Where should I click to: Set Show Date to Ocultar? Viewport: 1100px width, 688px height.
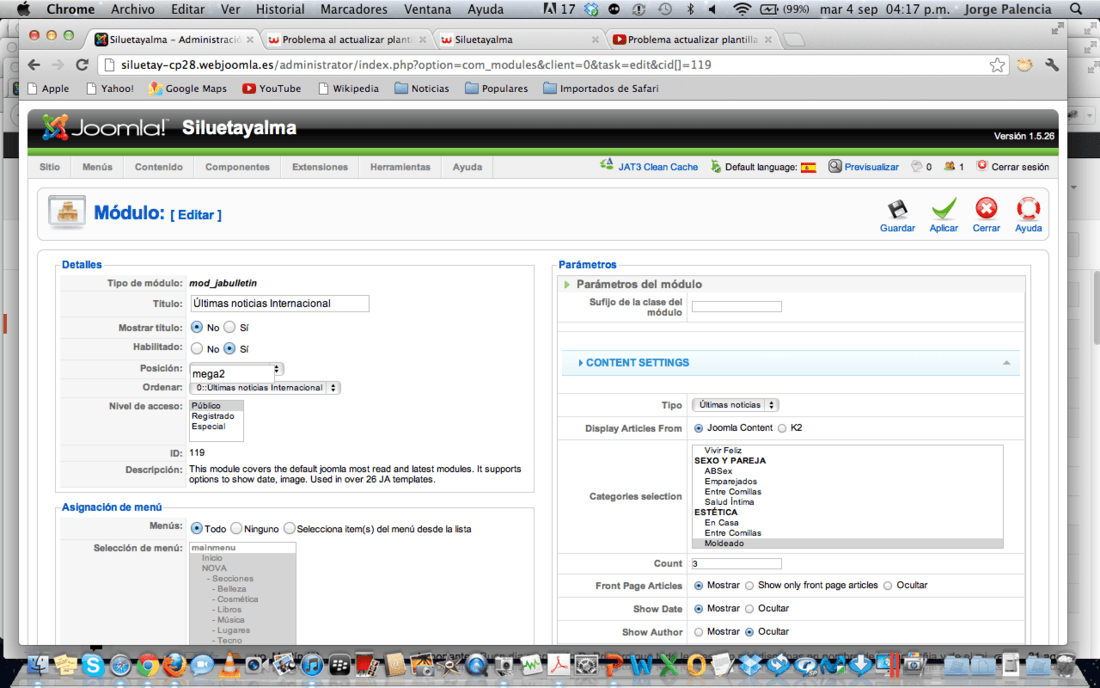pos(749,609)
